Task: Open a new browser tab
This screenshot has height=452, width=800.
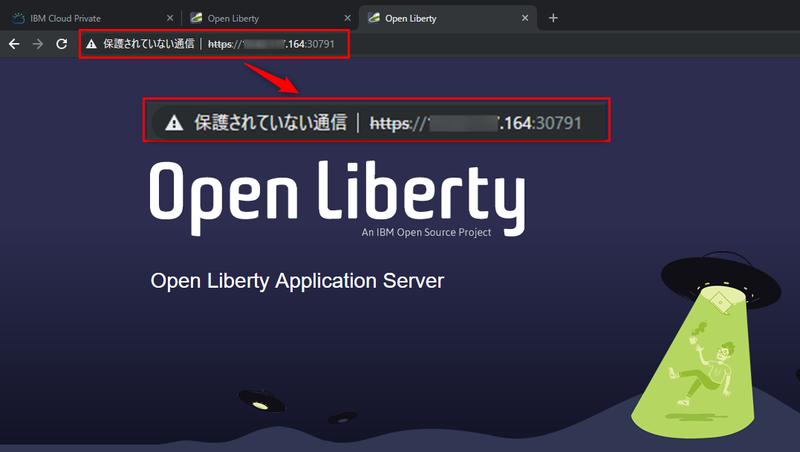Action: (553, 18)
